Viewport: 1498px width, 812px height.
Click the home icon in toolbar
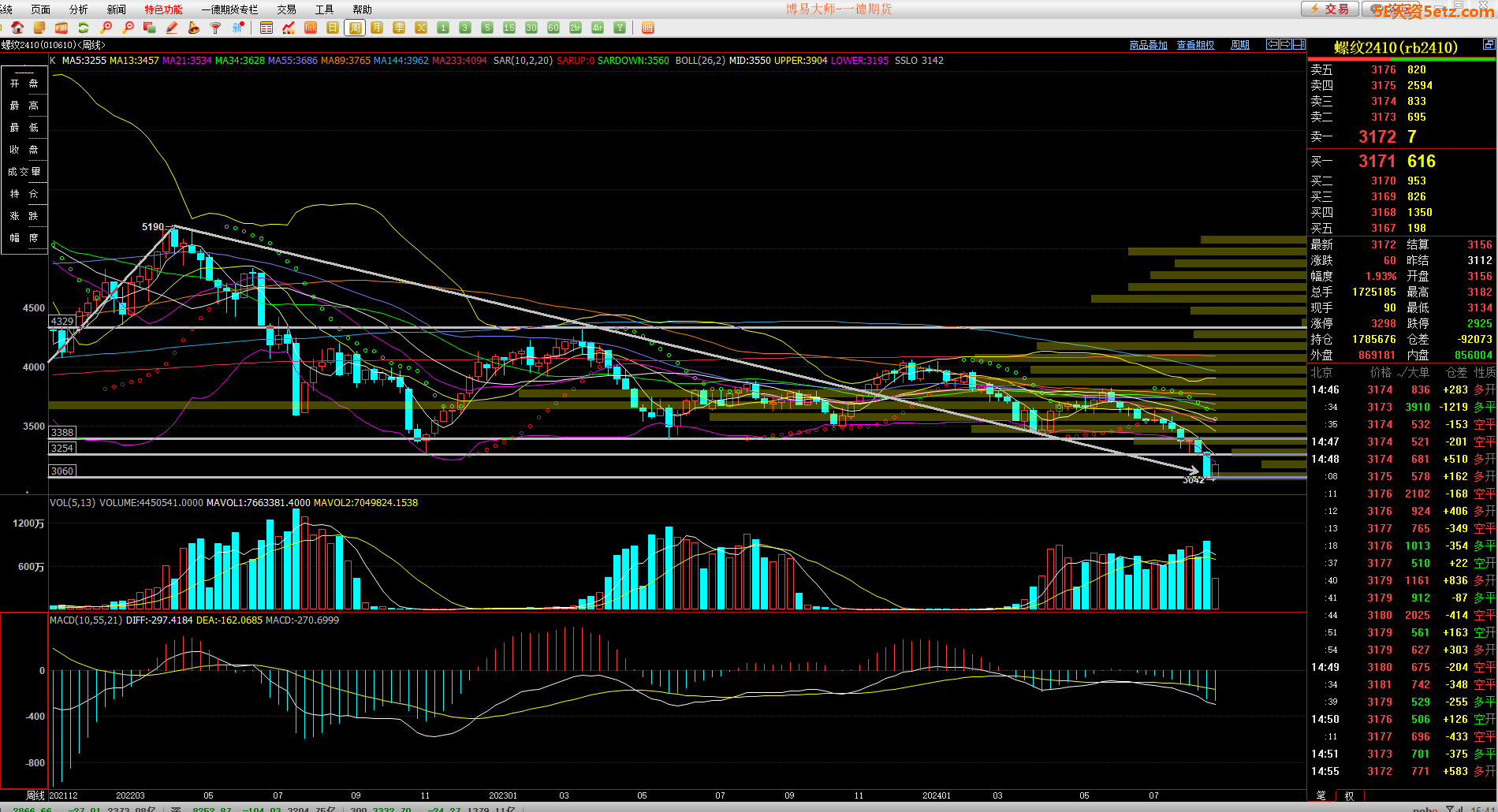[17, 28]
